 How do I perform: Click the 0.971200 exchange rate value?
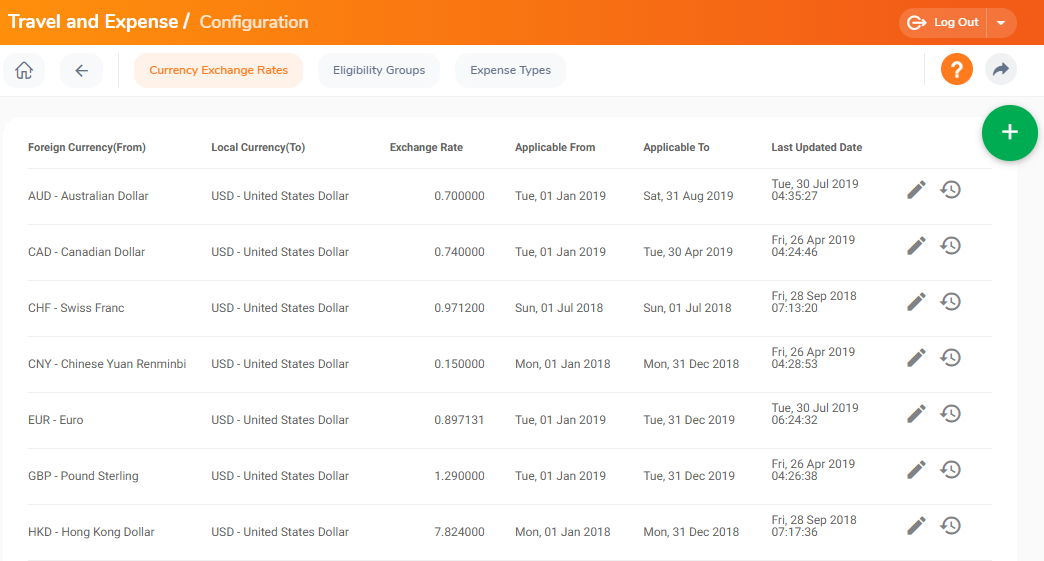pyautogui.click(x=459, y=307)
